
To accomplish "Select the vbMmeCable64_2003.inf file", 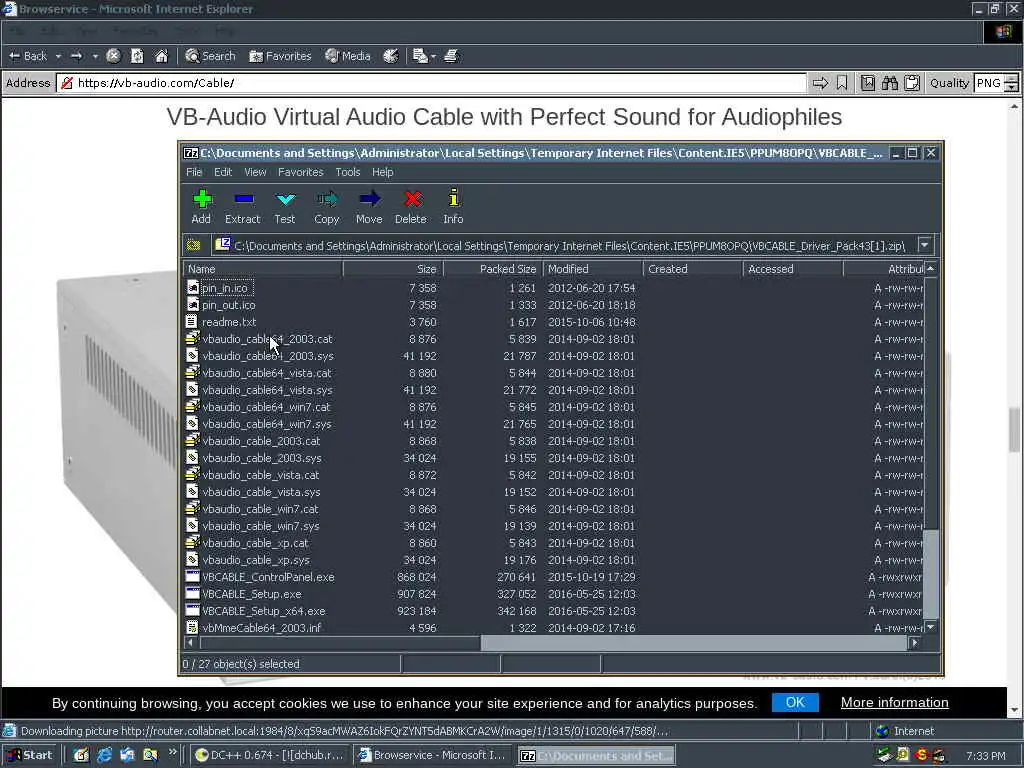I will coord(261,628).
